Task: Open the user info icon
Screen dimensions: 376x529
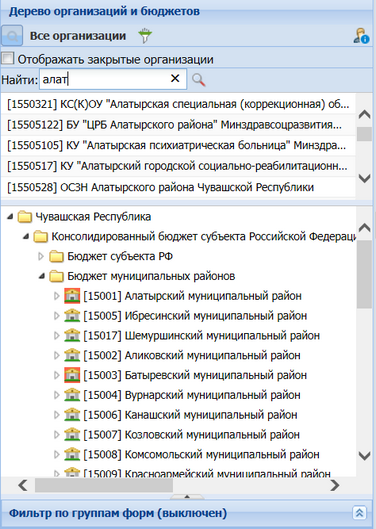Action: click(361, 36)
